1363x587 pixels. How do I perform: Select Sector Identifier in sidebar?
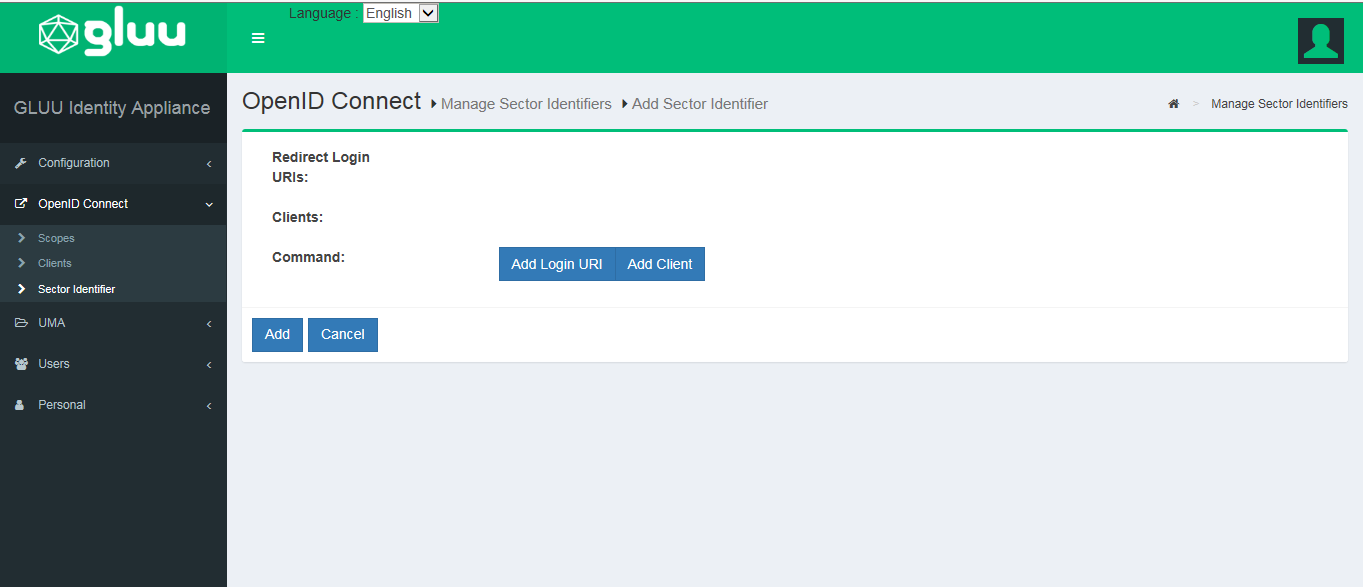click(x=76, y=289)
